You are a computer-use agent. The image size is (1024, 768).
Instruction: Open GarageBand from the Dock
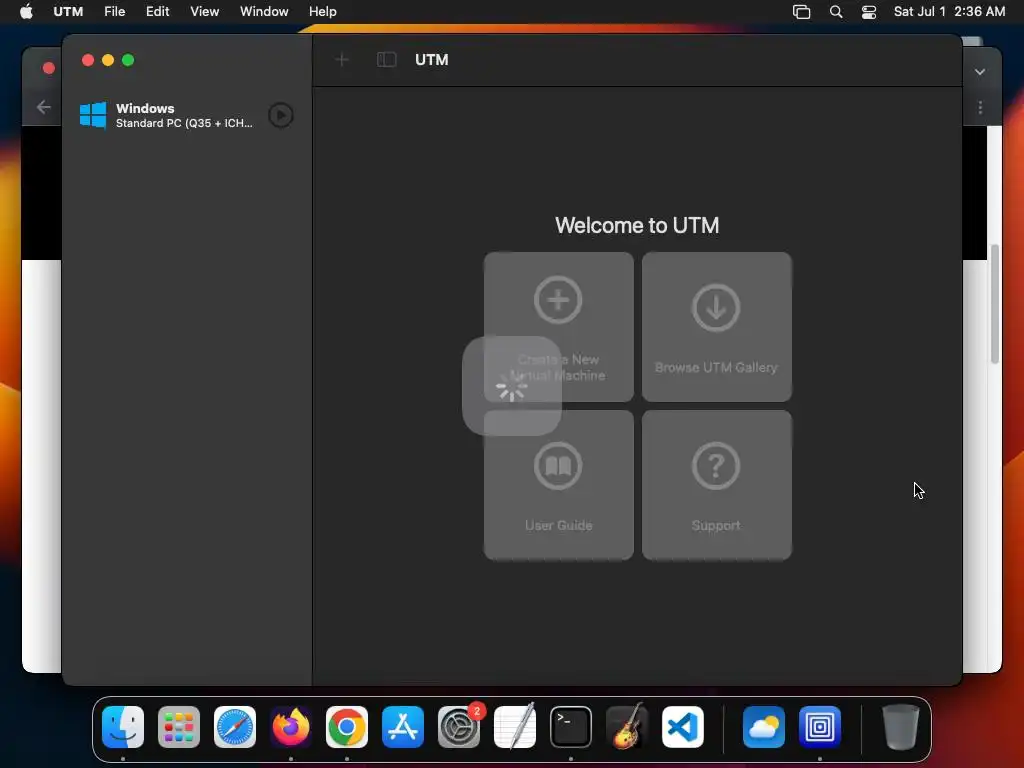pyautogui.click(x=627, y=727)
